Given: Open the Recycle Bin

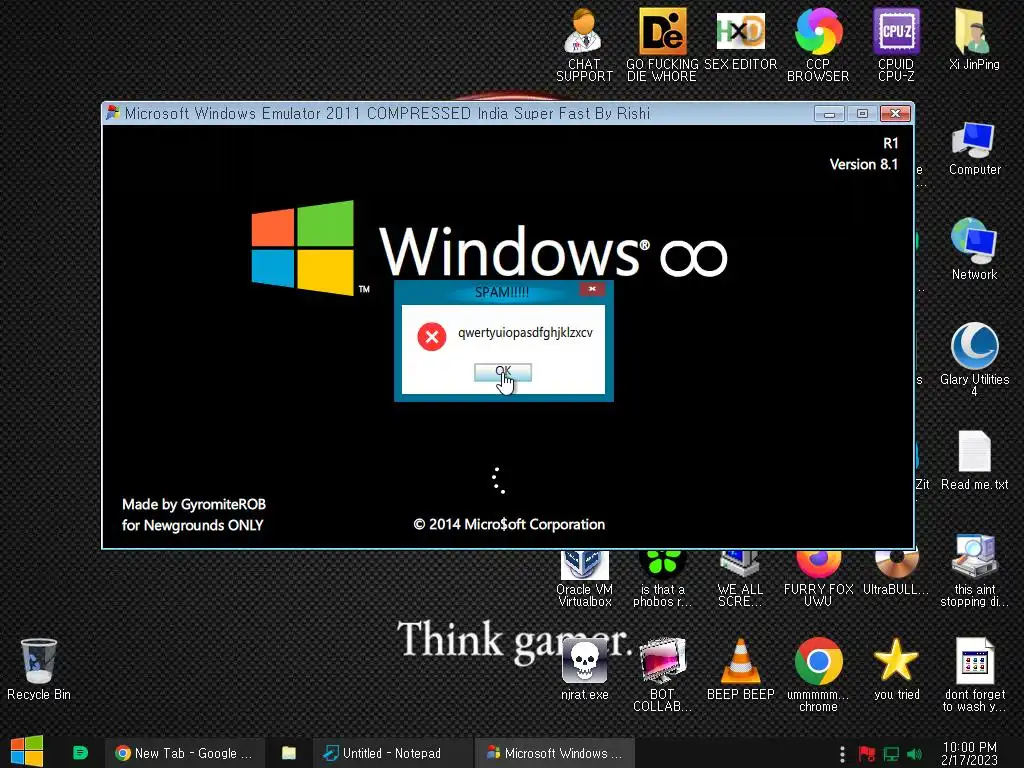Looking at the screenshot, I should [x=39, y=670].
